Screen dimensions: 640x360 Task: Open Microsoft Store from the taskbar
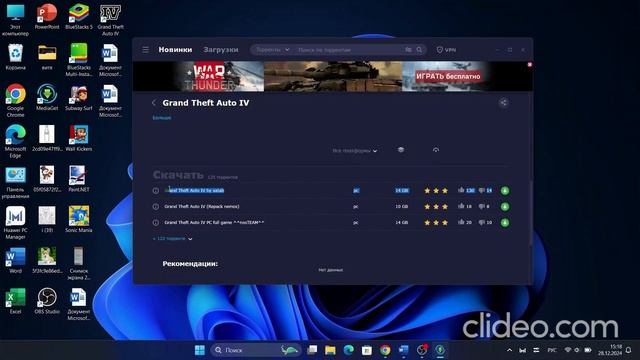click(x=367, y=350)
